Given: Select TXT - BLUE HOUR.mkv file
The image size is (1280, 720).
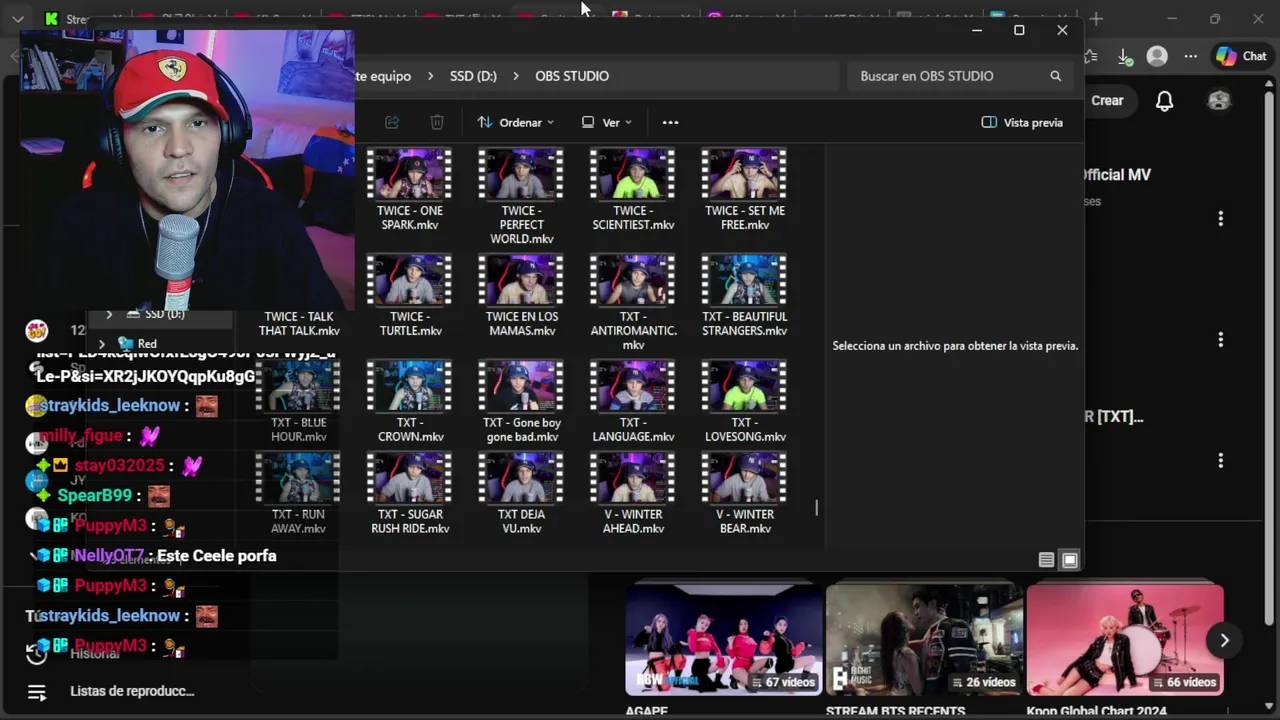Looking at the screenshot, I should point(298,402).
